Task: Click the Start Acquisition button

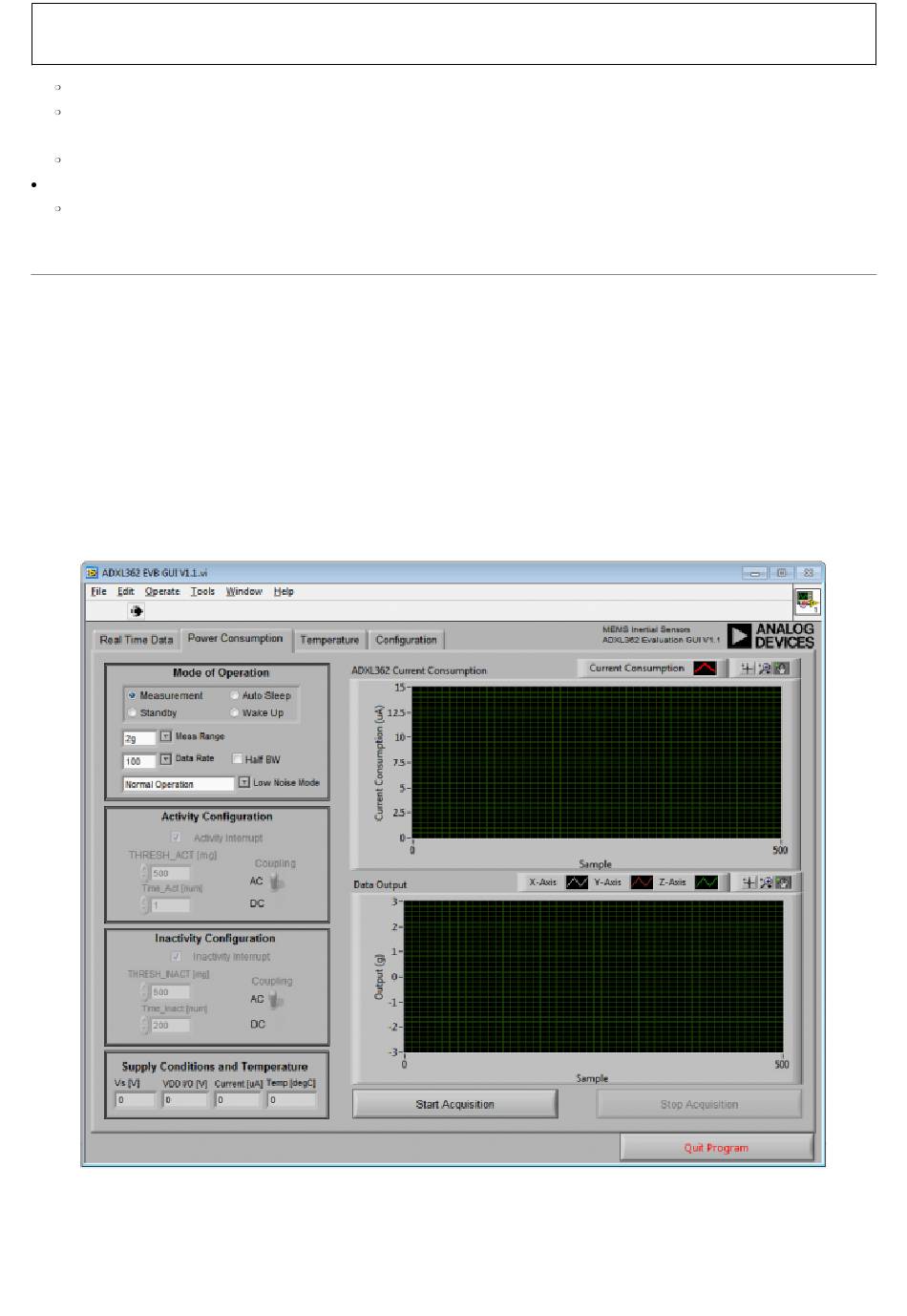Action: point(454,1104)
